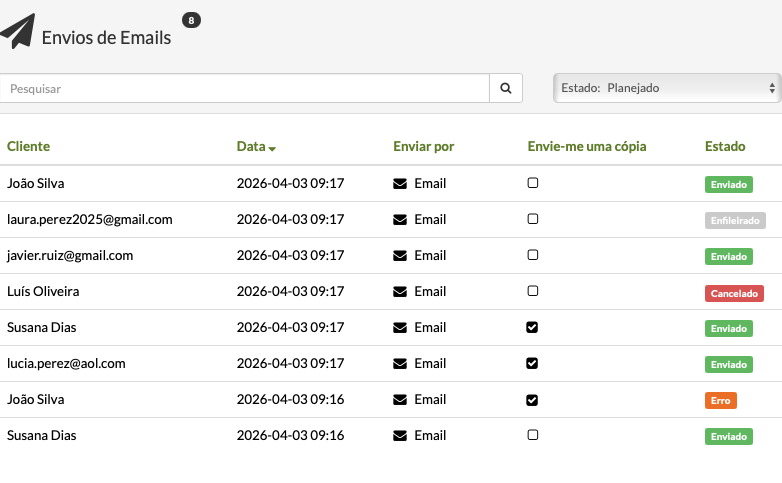Image resolution: width=782 pixels, height=483 pixels.
Task: Click the orange Erro status badge
Action: (721, 401)
